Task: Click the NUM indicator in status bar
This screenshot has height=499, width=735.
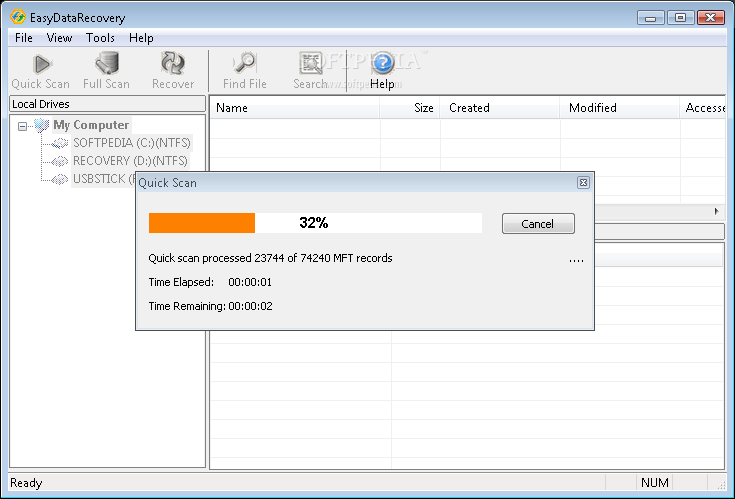Action: [x=655, y=483]
